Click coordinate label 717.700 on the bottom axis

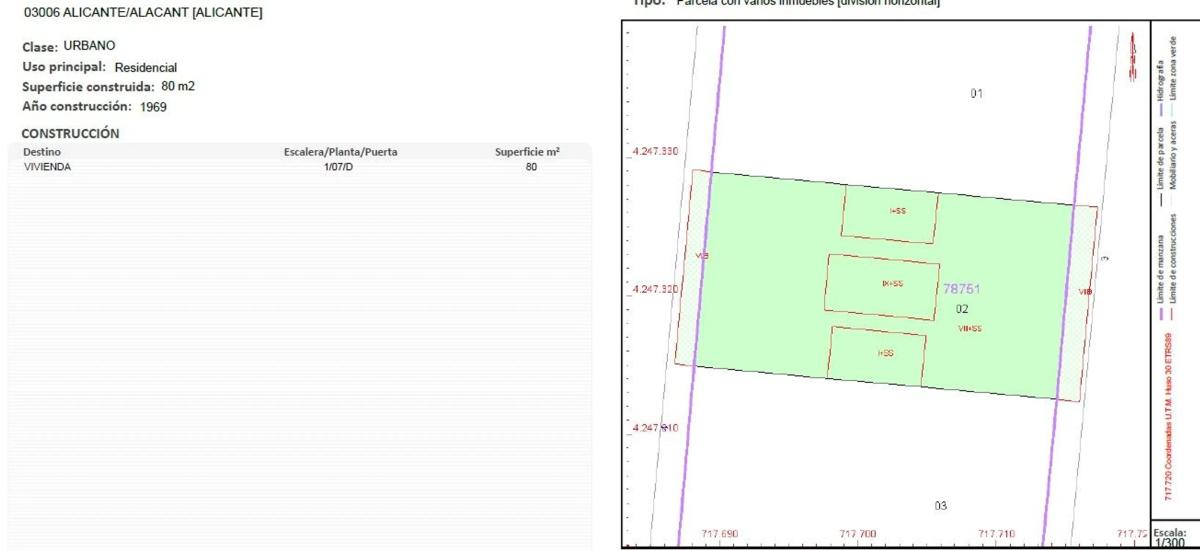(x=858, y=534)
